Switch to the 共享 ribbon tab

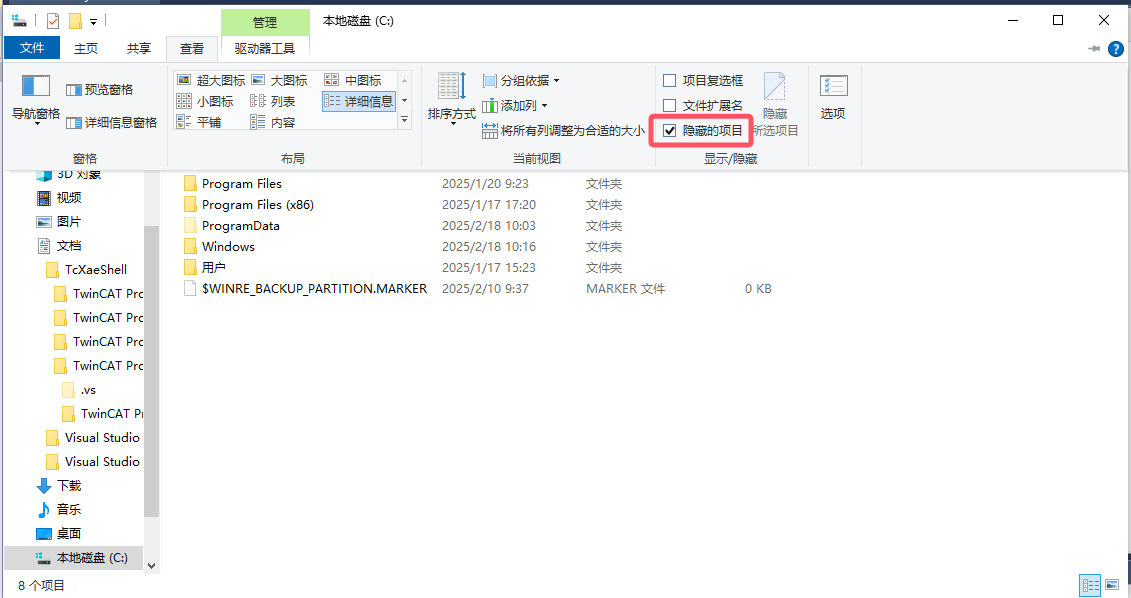(139, 48)
